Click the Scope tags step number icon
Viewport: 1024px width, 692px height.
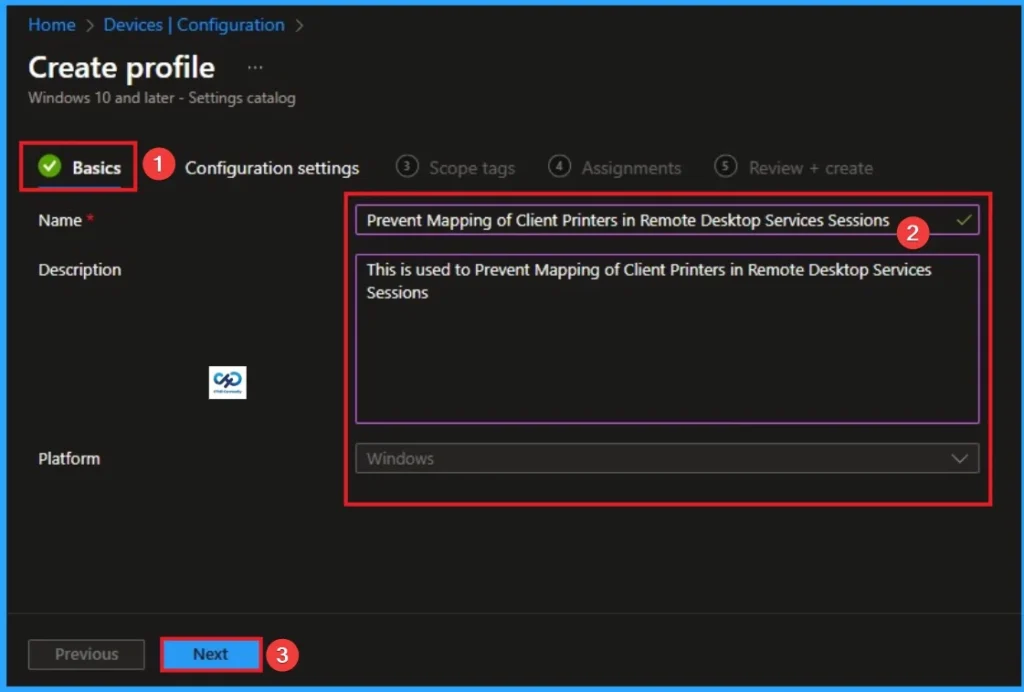(x=407, y=167)
